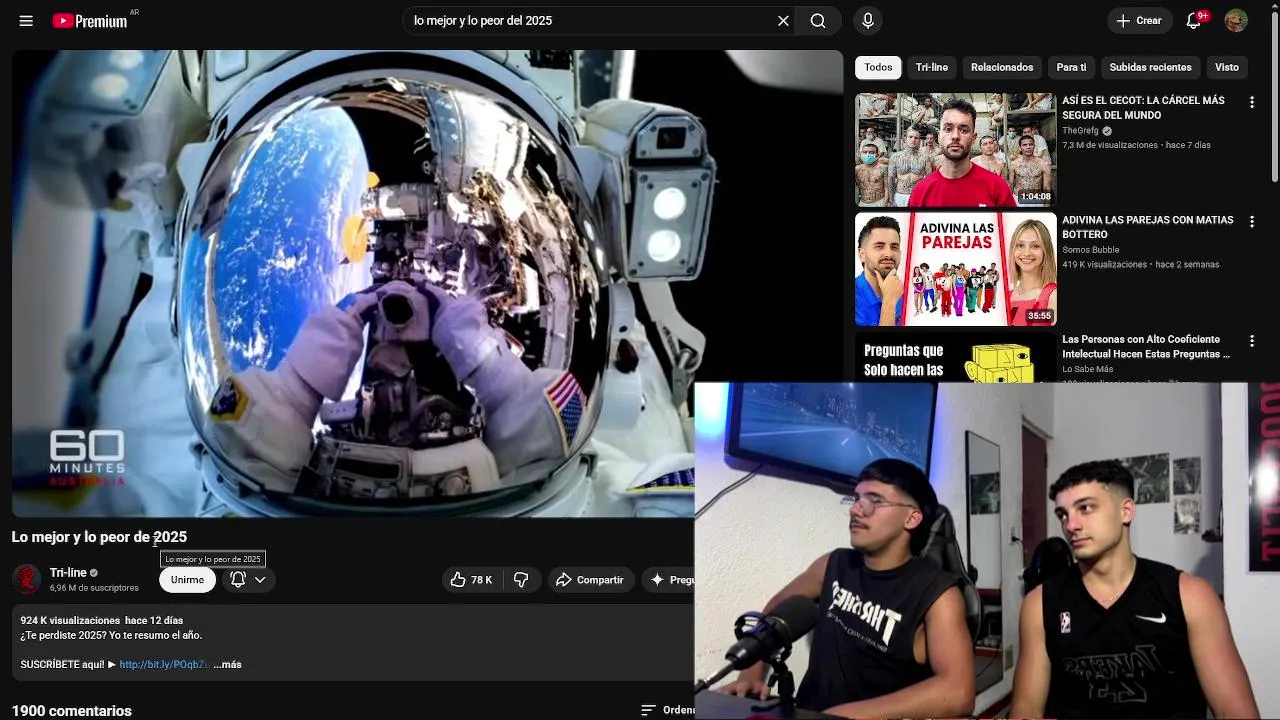Screen dimensions: 1280x720
Task: Select the Tri-line filter chip
Action: tap(931, 67)
